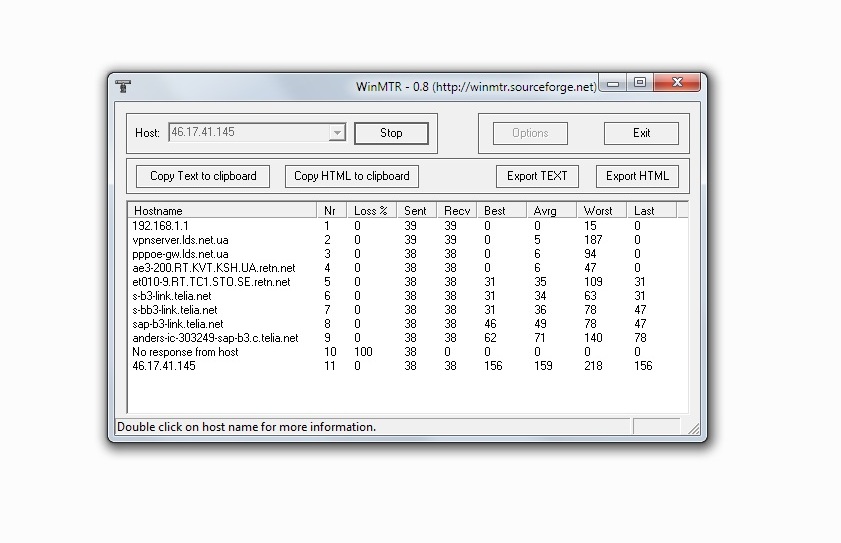
Task: Open the Options dialog
Action: coord(530,133)
